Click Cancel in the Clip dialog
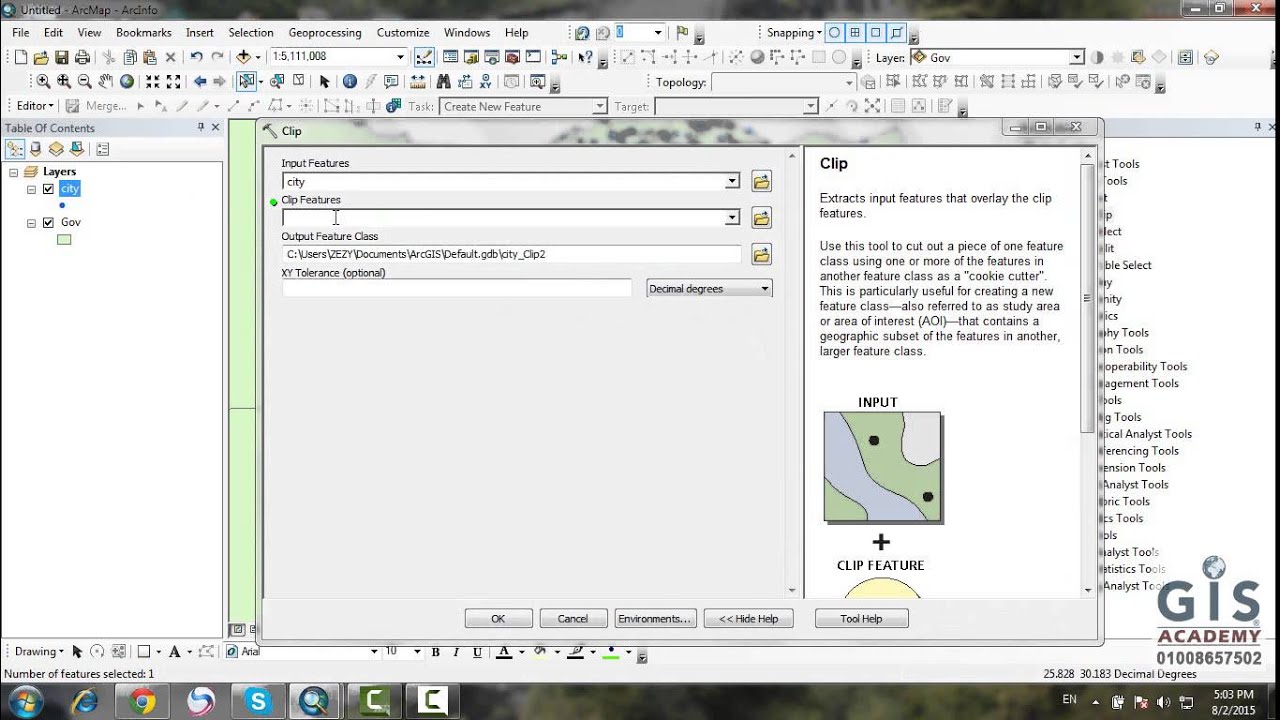The image size is (1280, 720). click(x=573, y=619)
